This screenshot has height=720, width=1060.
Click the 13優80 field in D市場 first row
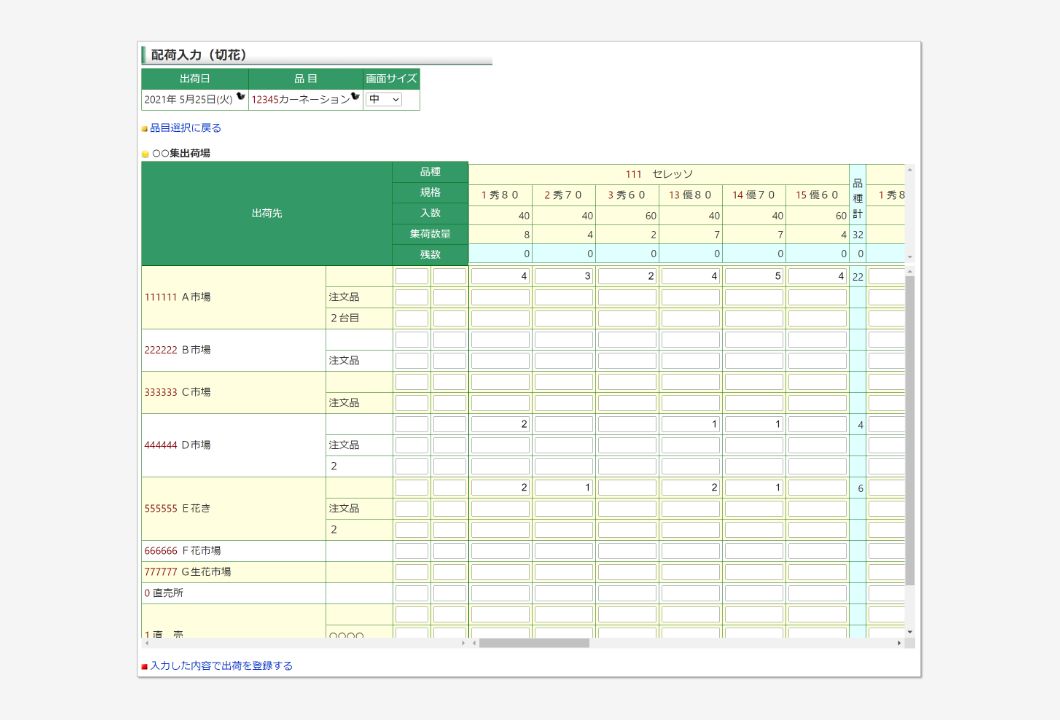[x=690, y=424]
